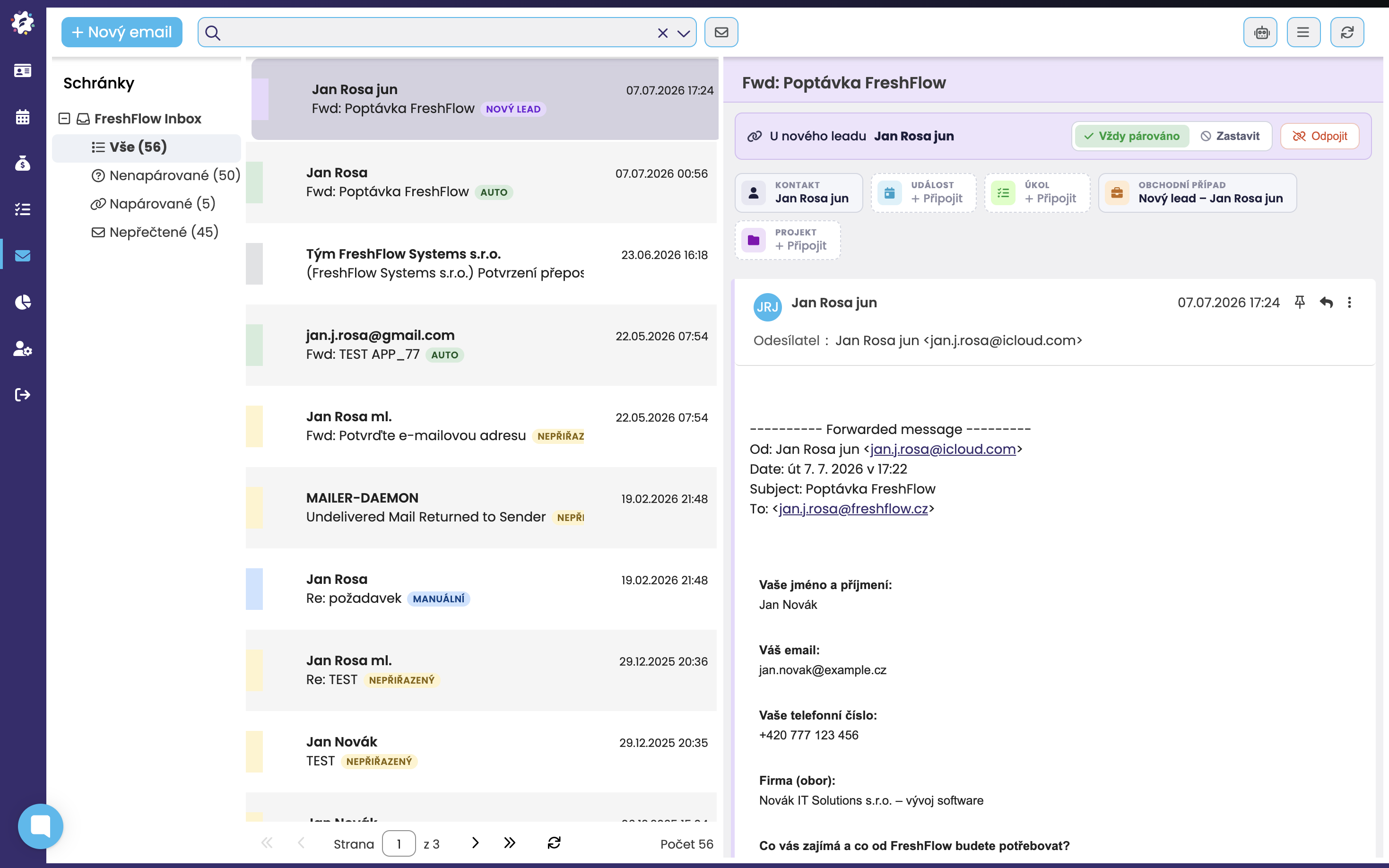Image resolution: width=1389 pixels, height=868 pixels.
Task: Toggle Zastavit pairing option
Action: pos(1230,136)
